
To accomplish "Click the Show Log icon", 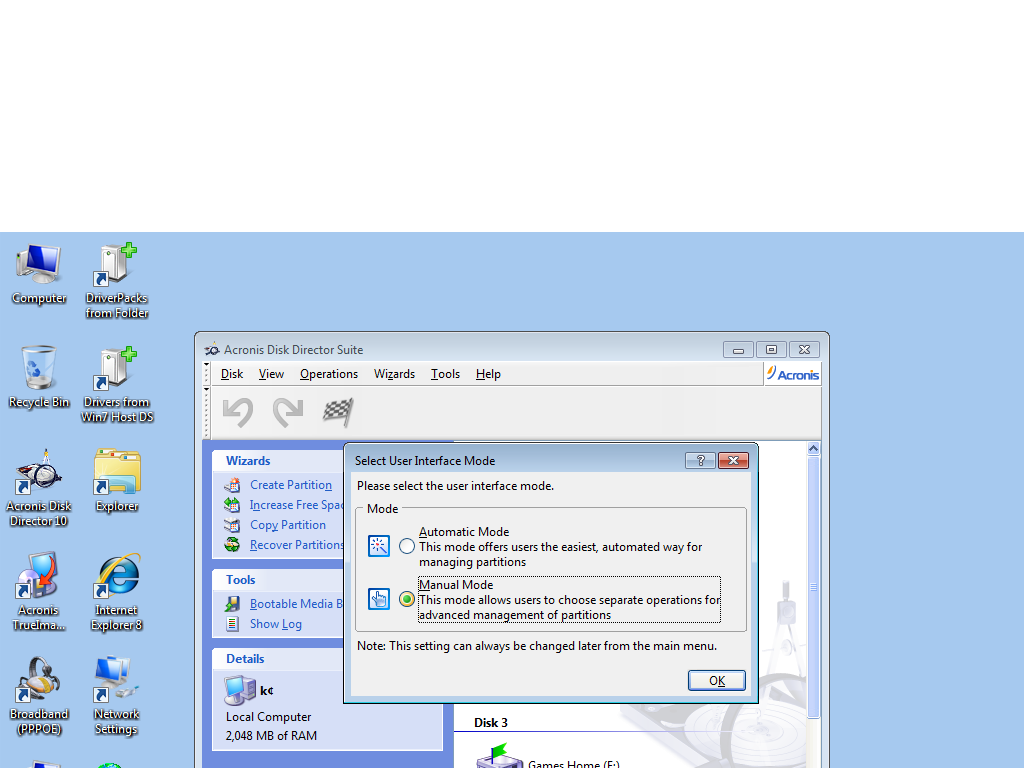I will [x=232, y=624].
